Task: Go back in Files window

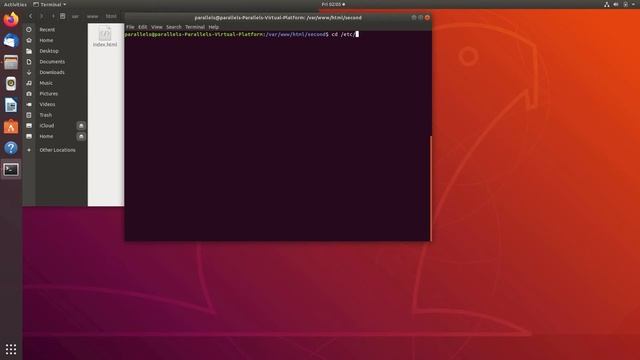Action: (30, 16)
